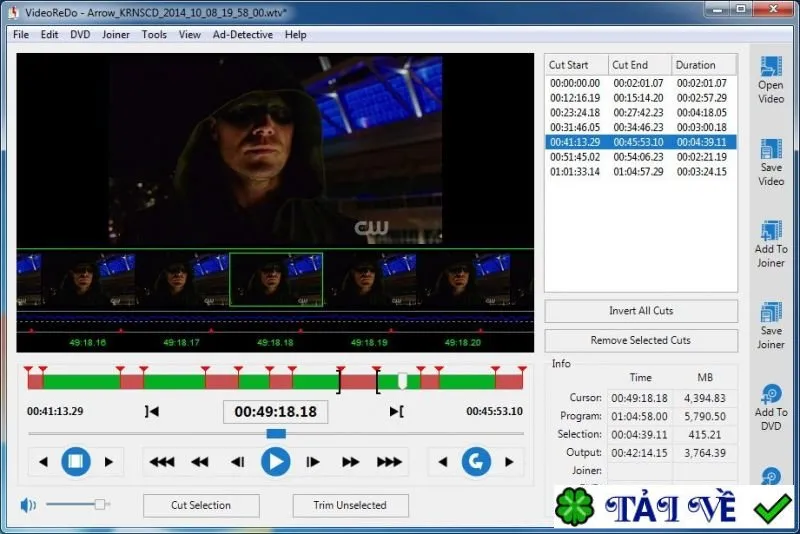Click the Save Joiner icon
This screenshot has width=800, height=534.
pos(770,312)
